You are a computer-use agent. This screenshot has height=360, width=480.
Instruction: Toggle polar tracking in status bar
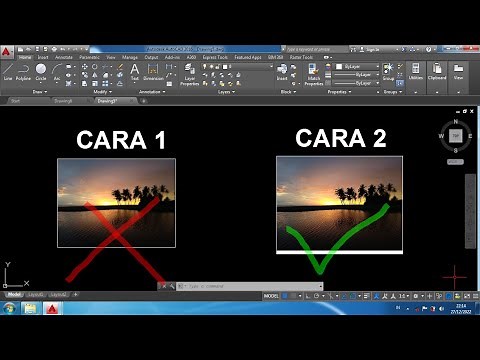coord(316,296)
